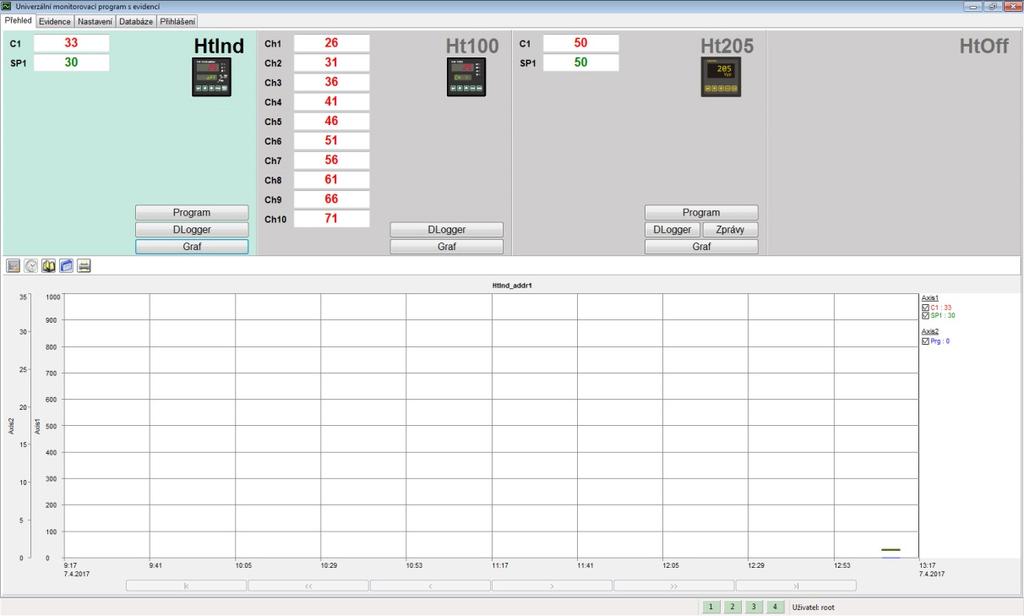
Task: Click the DLogger button in Ht100 panel
Action: tap(447, 229)
